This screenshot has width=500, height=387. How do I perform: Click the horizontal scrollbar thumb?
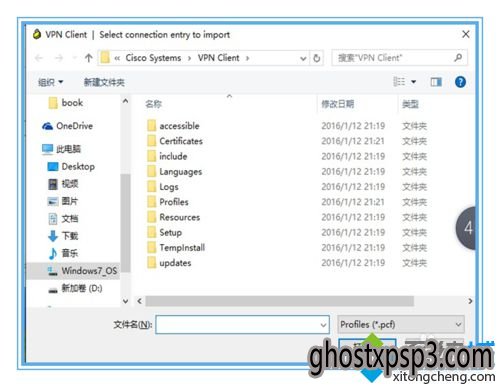(280, 301)
